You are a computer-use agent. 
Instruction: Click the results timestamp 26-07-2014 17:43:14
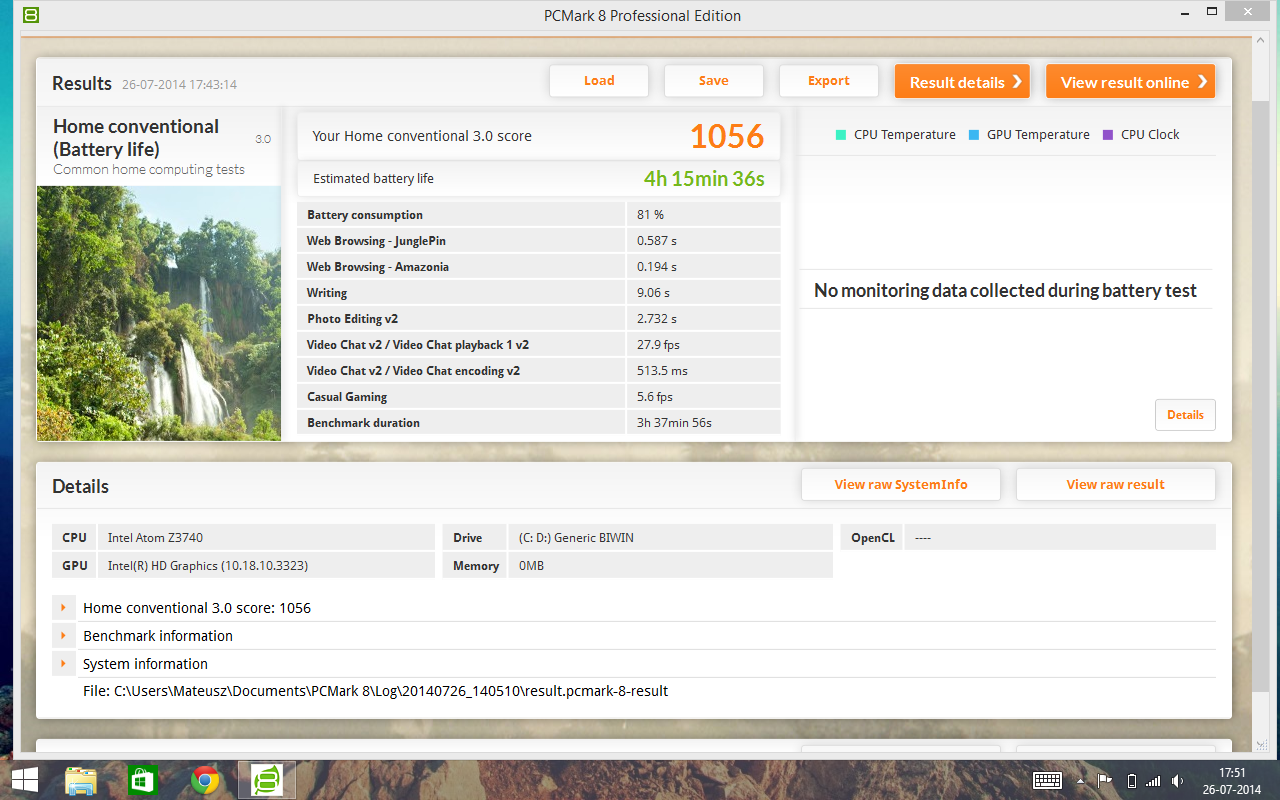(x=180, y=85)
